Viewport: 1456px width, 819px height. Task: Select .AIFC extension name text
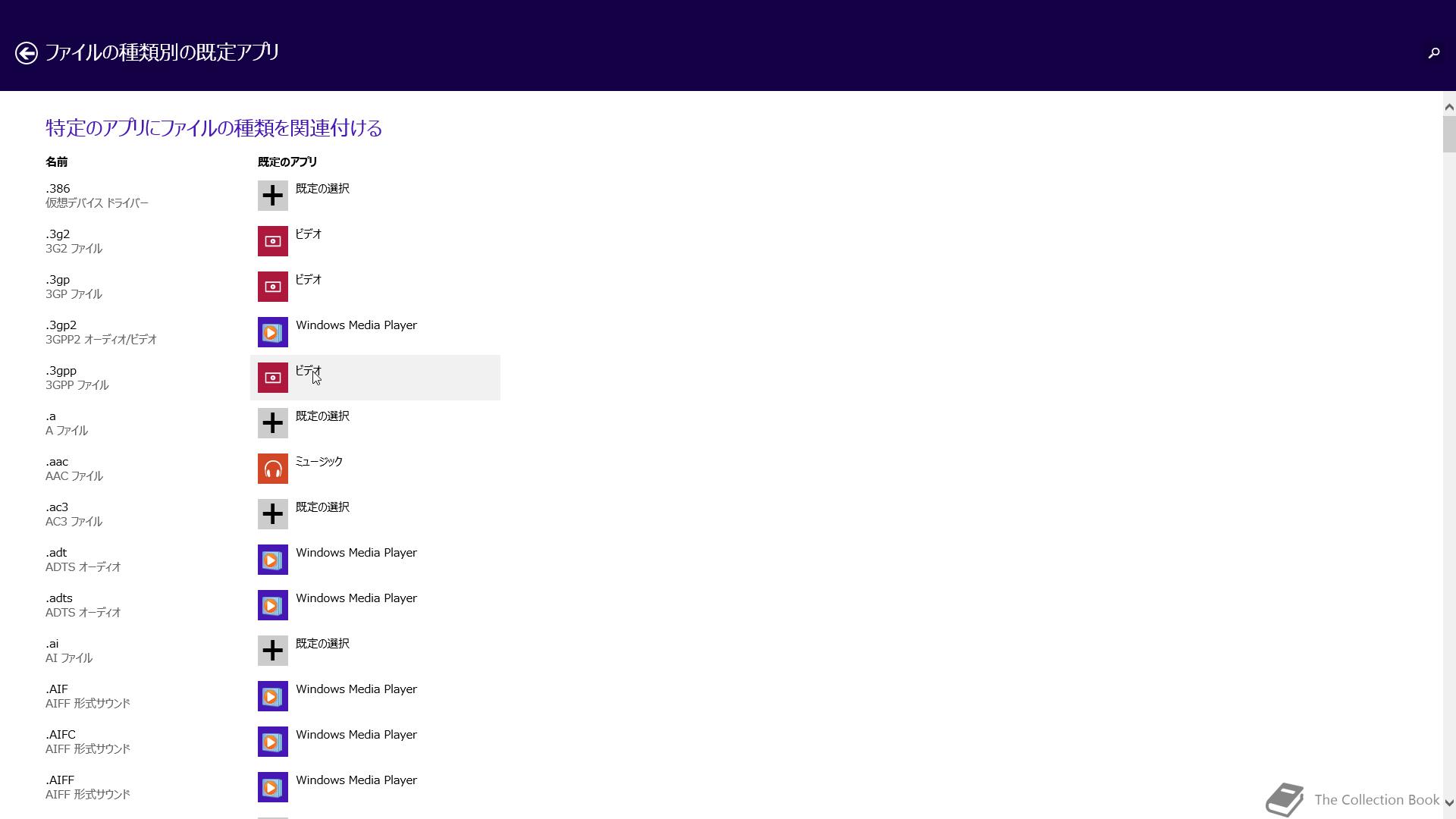61,734
